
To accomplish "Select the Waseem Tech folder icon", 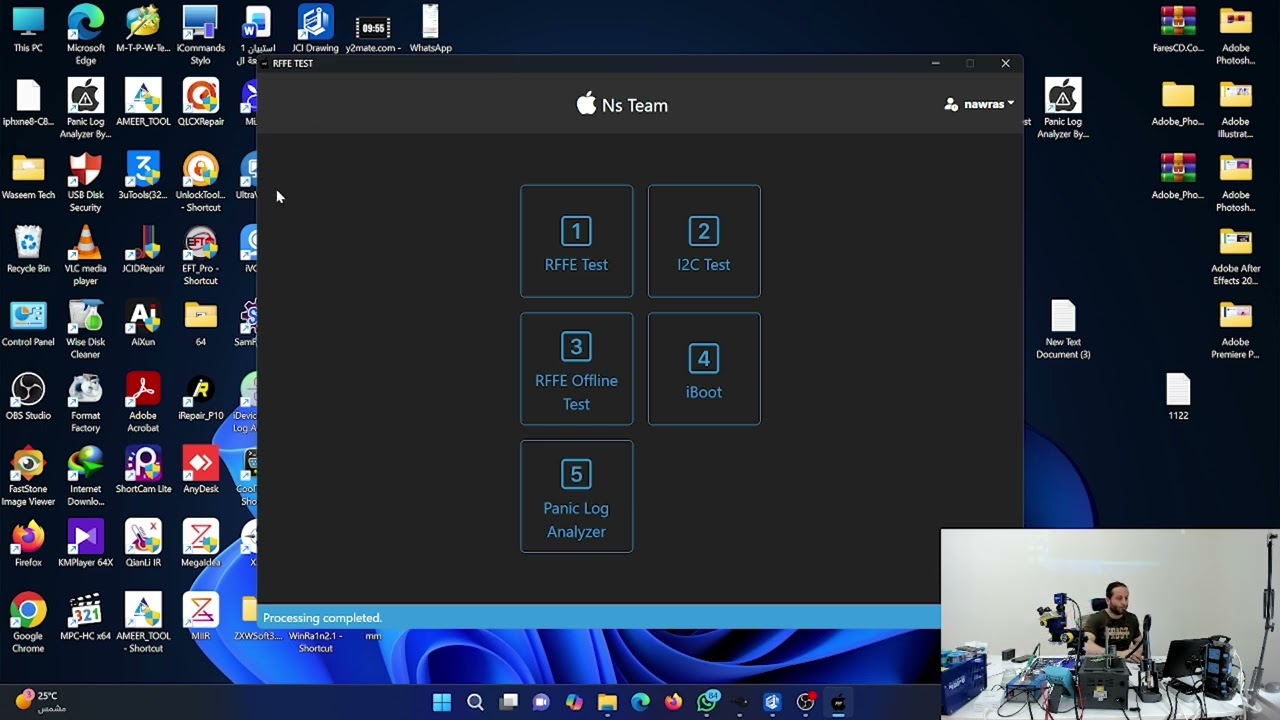I will [x=28, y=177].
